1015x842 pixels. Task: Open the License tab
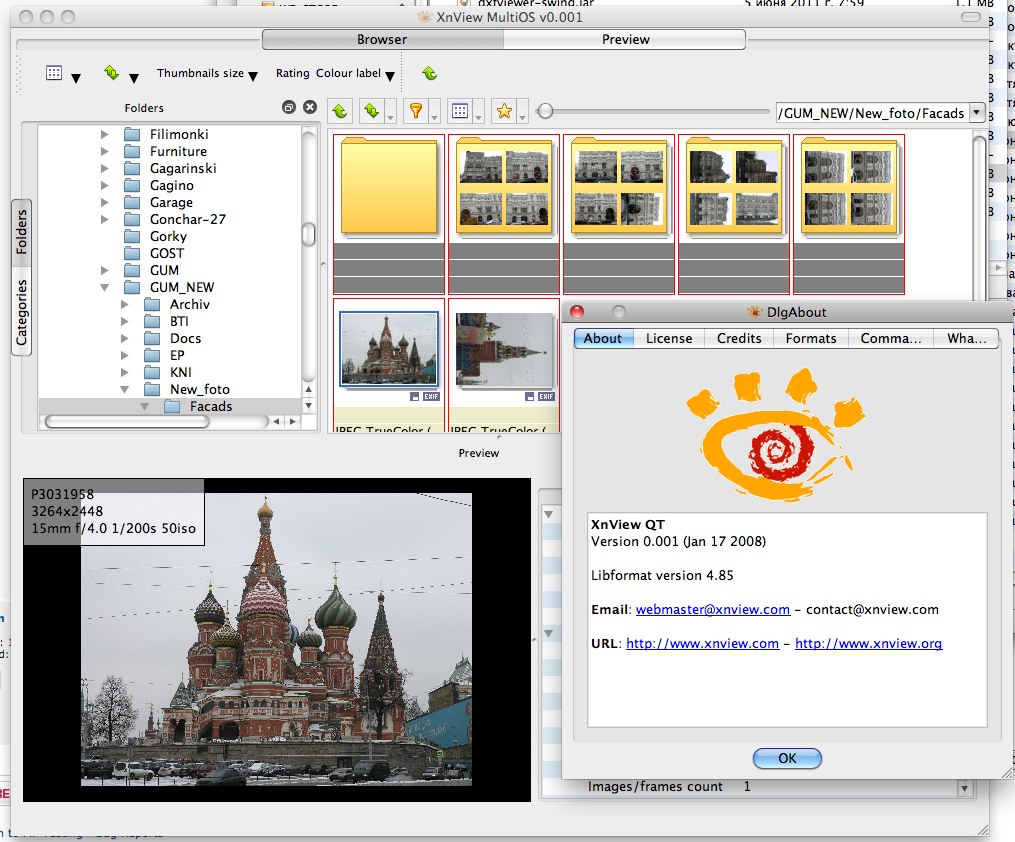click(x=669, y=338)
